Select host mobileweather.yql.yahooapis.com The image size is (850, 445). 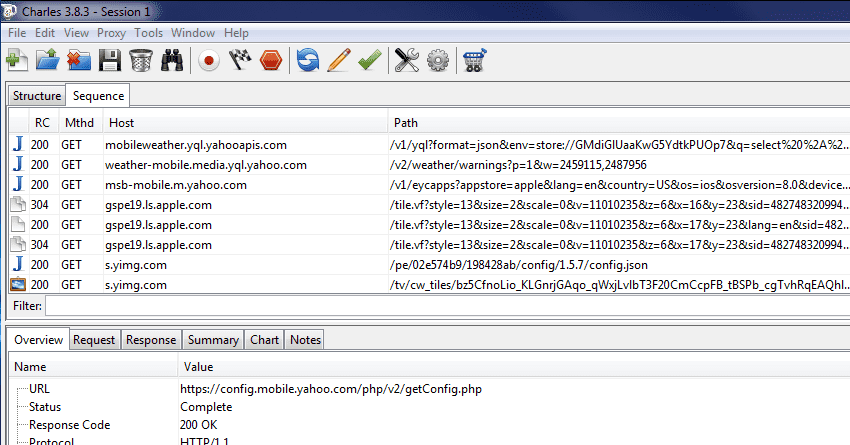[196, 145]
